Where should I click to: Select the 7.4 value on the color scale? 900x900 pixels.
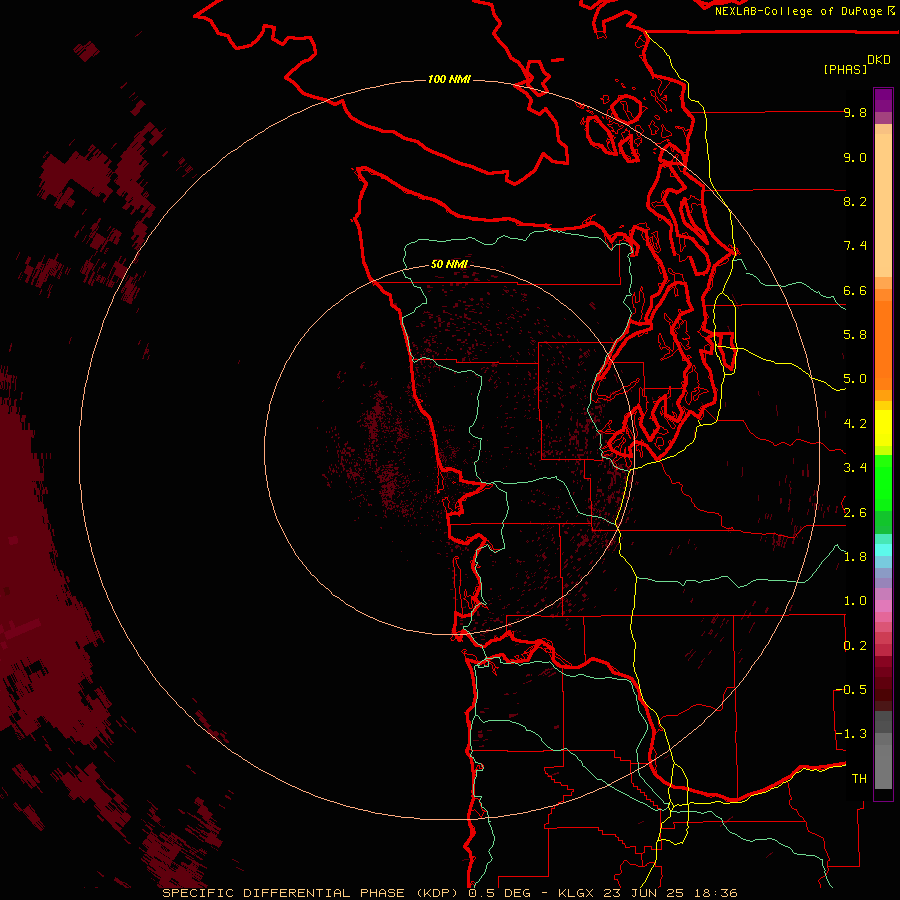[x=855, y=246]
